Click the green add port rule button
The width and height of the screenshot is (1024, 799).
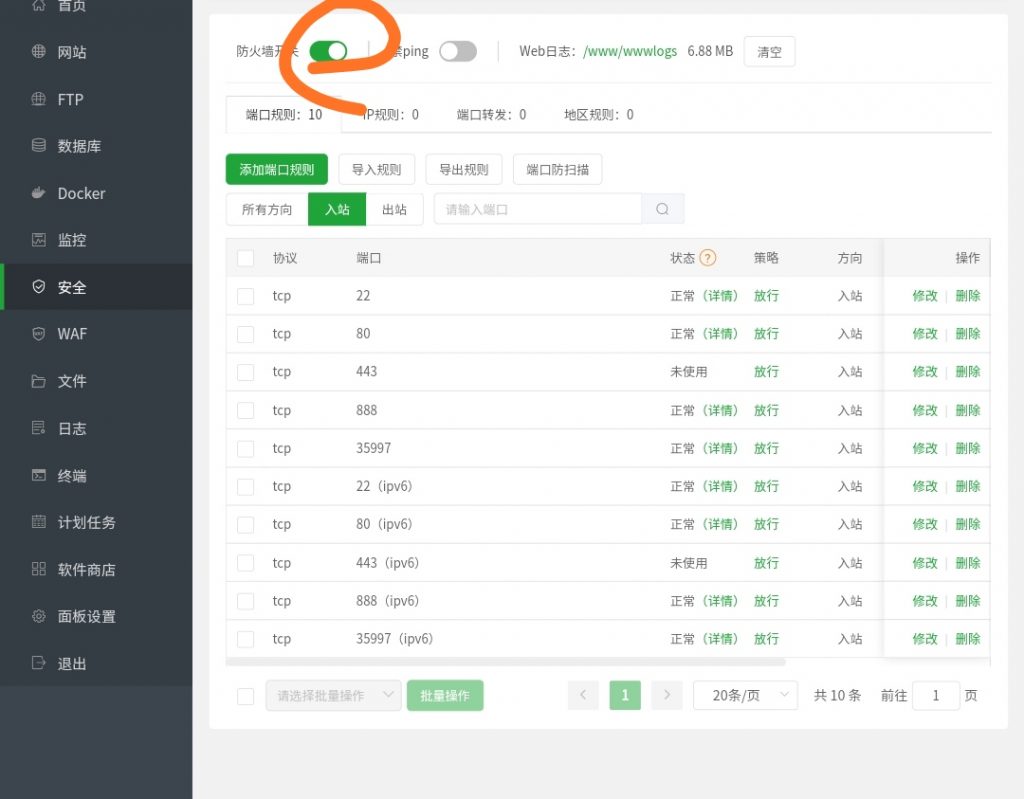click(x=277, y=170)
